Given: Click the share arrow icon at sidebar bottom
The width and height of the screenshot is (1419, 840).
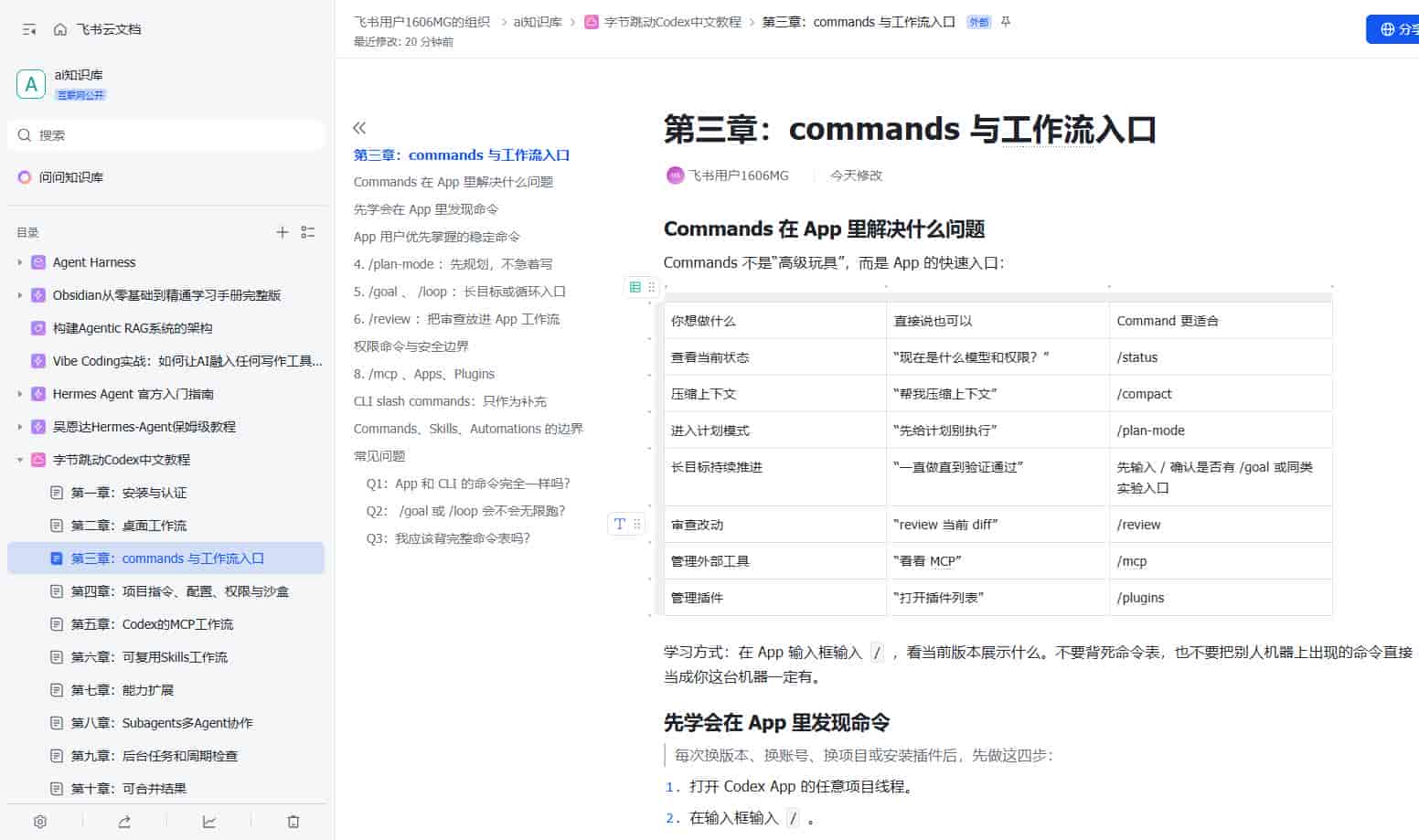Looking at the screenshot, I should [124, 822].
